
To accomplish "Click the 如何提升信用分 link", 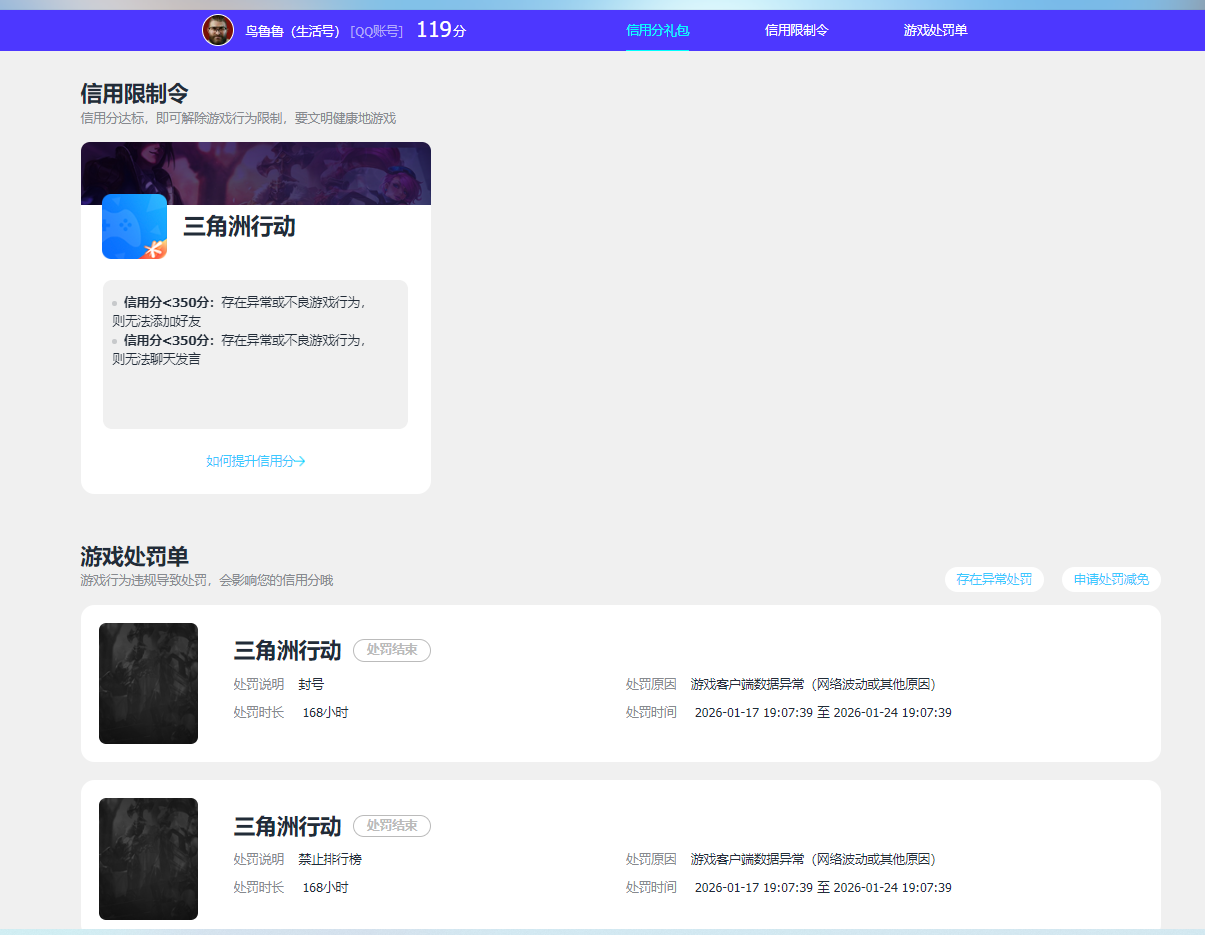I will pos(256,461).
